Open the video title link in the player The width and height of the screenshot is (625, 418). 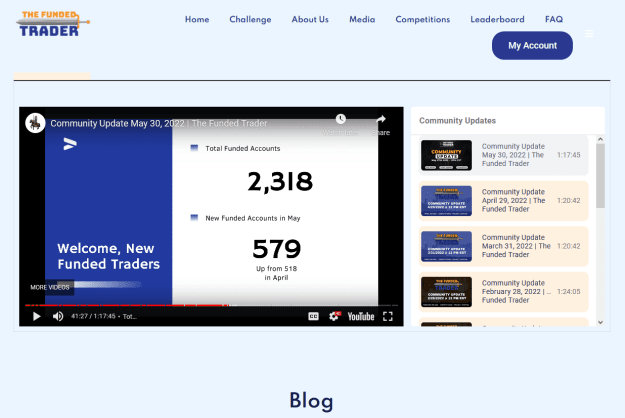(159, 124)
